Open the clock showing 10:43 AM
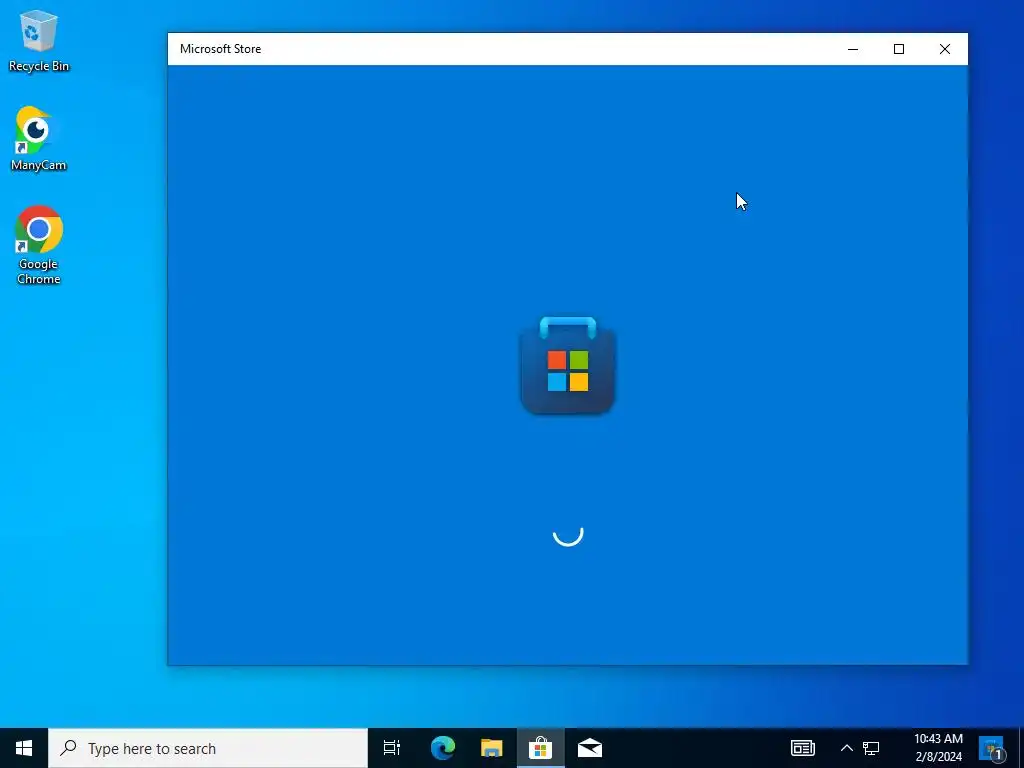The width and height of the screenshot is (1024, 768). click(x=938, y=748)
